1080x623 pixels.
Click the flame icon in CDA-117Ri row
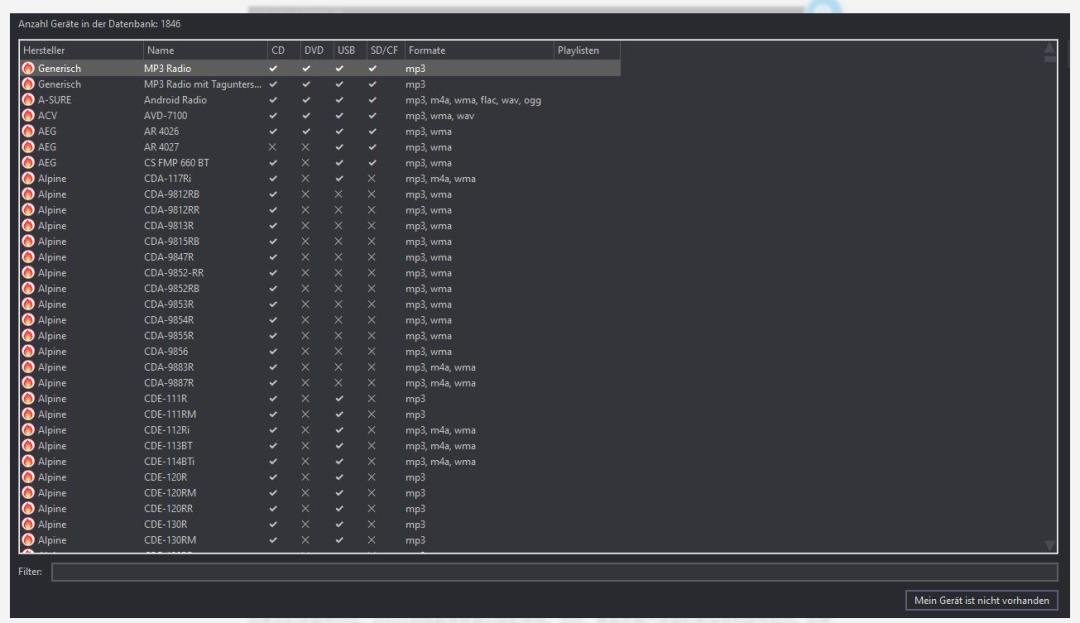click(28, 178)
